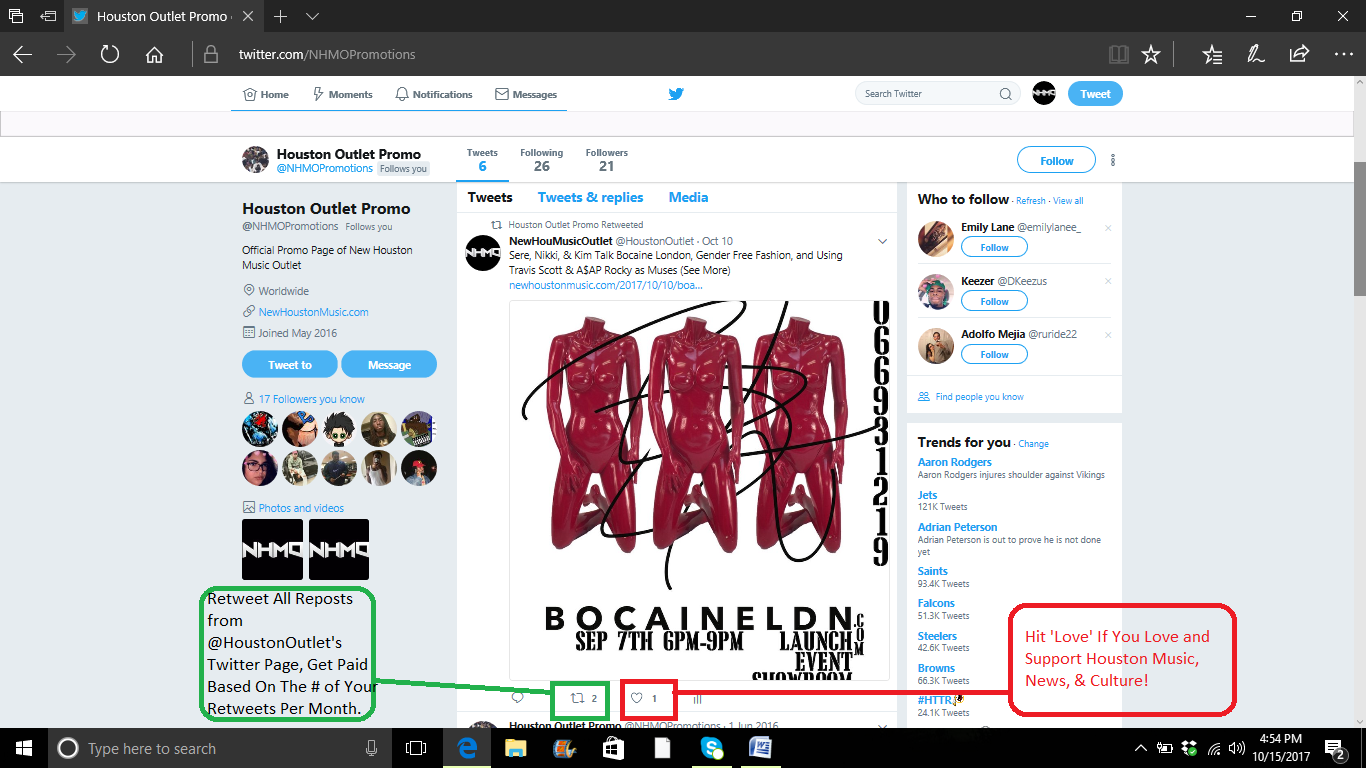Open Aaron Rodgers trend
The width and height of the screenshot is (1366, 768).
point(955,462)
